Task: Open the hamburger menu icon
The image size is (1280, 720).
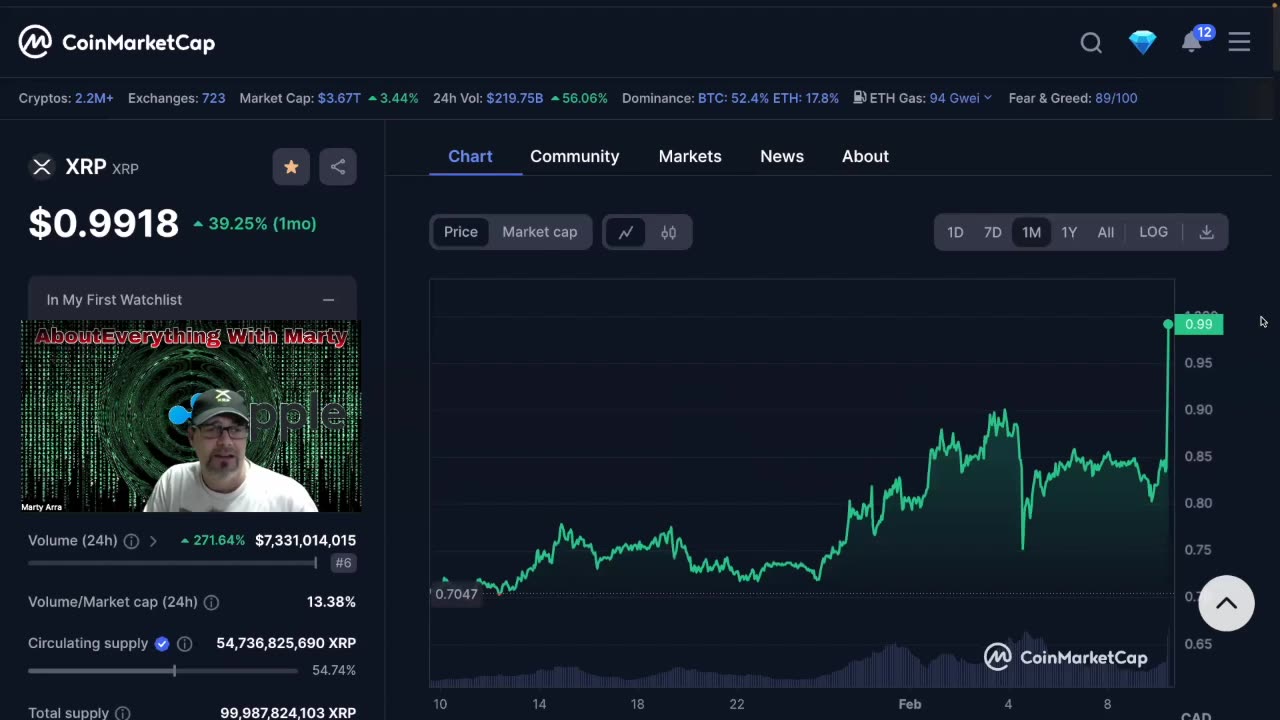Action: tap(1239, 42)
